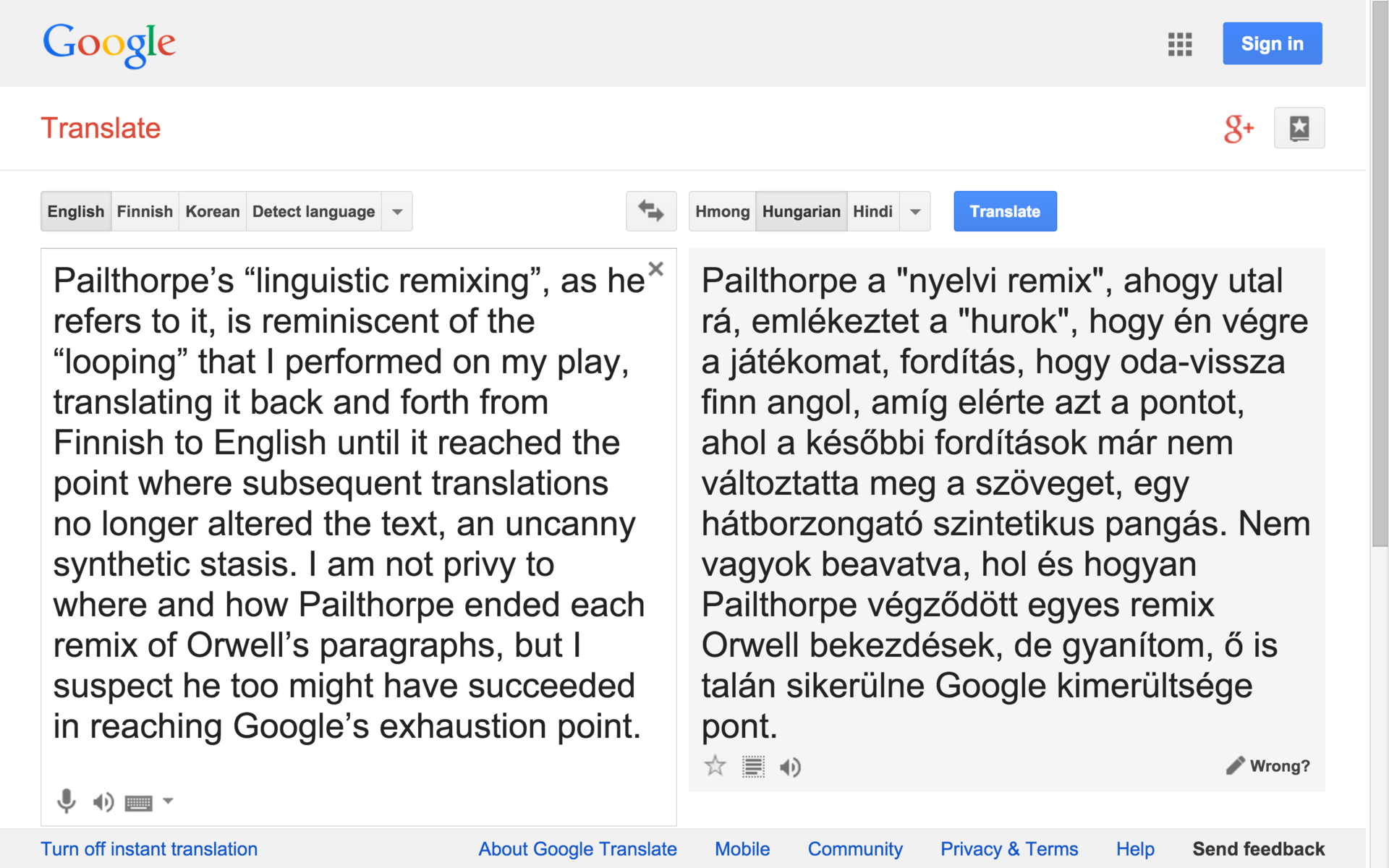Choose Detect language option

(x=313, y=212)
